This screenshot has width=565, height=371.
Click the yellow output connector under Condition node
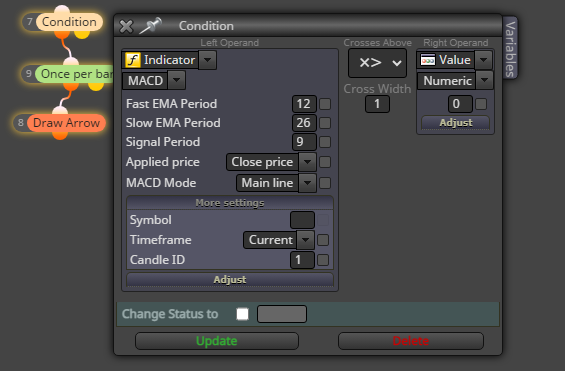[82, 35]
